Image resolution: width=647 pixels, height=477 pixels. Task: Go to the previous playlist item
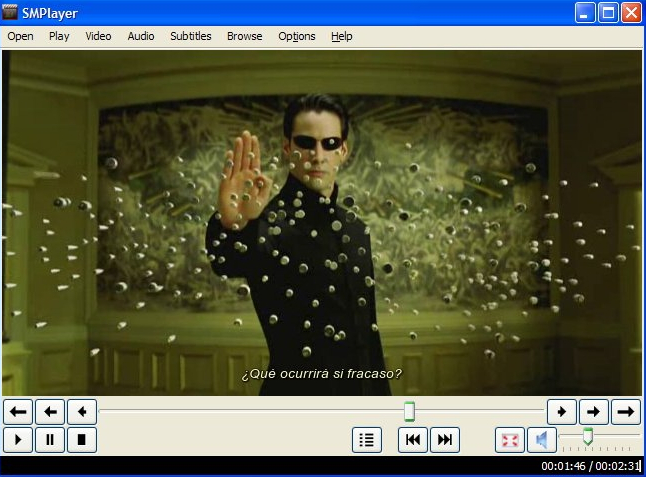point(413,440)
